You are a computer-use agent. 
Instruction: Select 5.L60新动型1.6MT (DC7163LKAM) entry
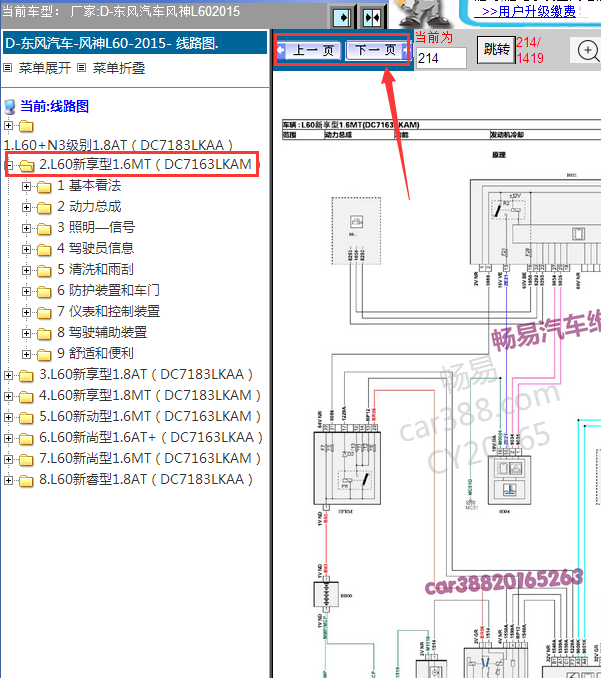[150, 416]
